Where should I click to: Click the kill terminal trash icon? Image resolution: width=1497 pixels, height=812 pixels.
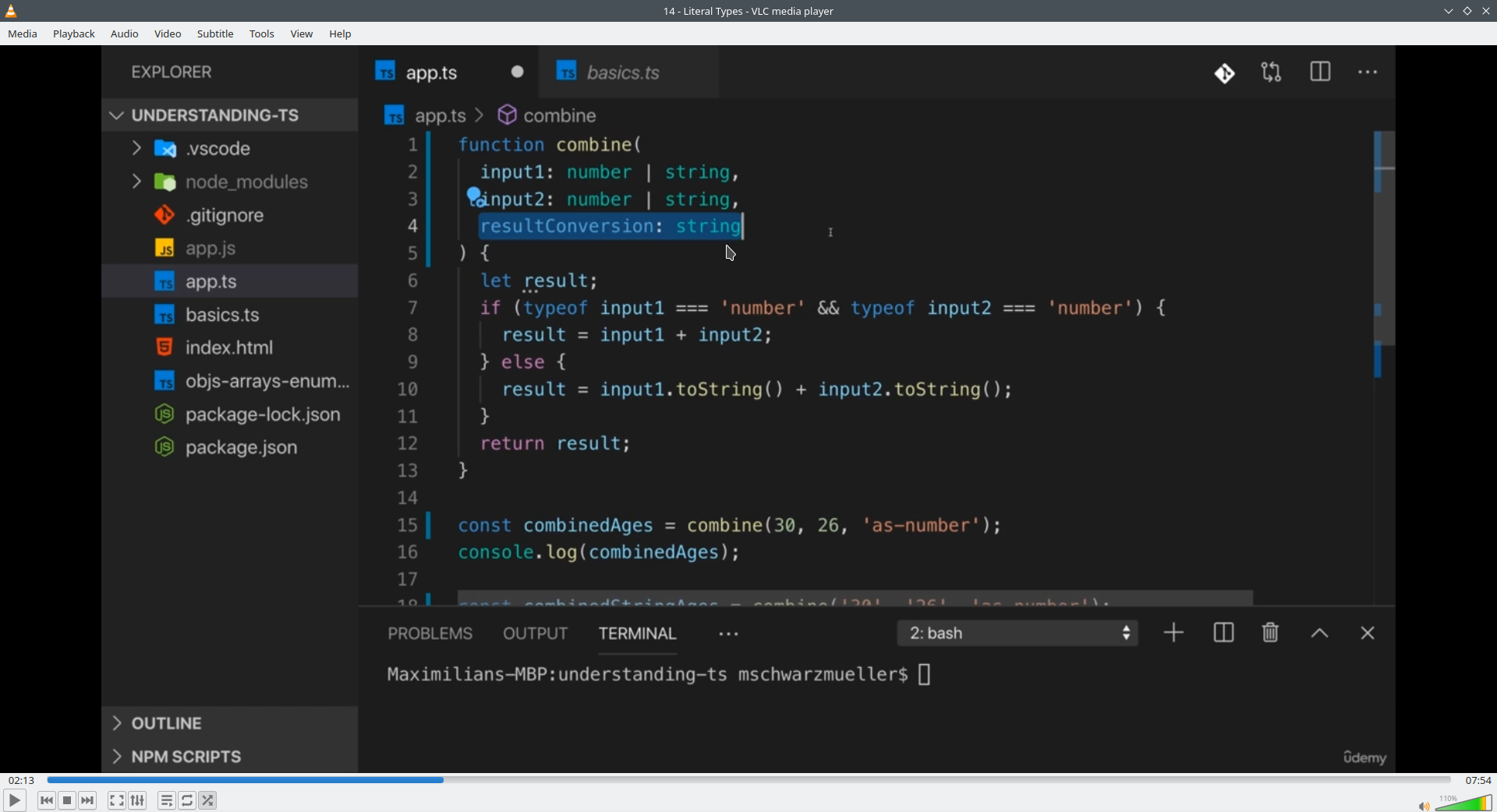pos(1270,633)
